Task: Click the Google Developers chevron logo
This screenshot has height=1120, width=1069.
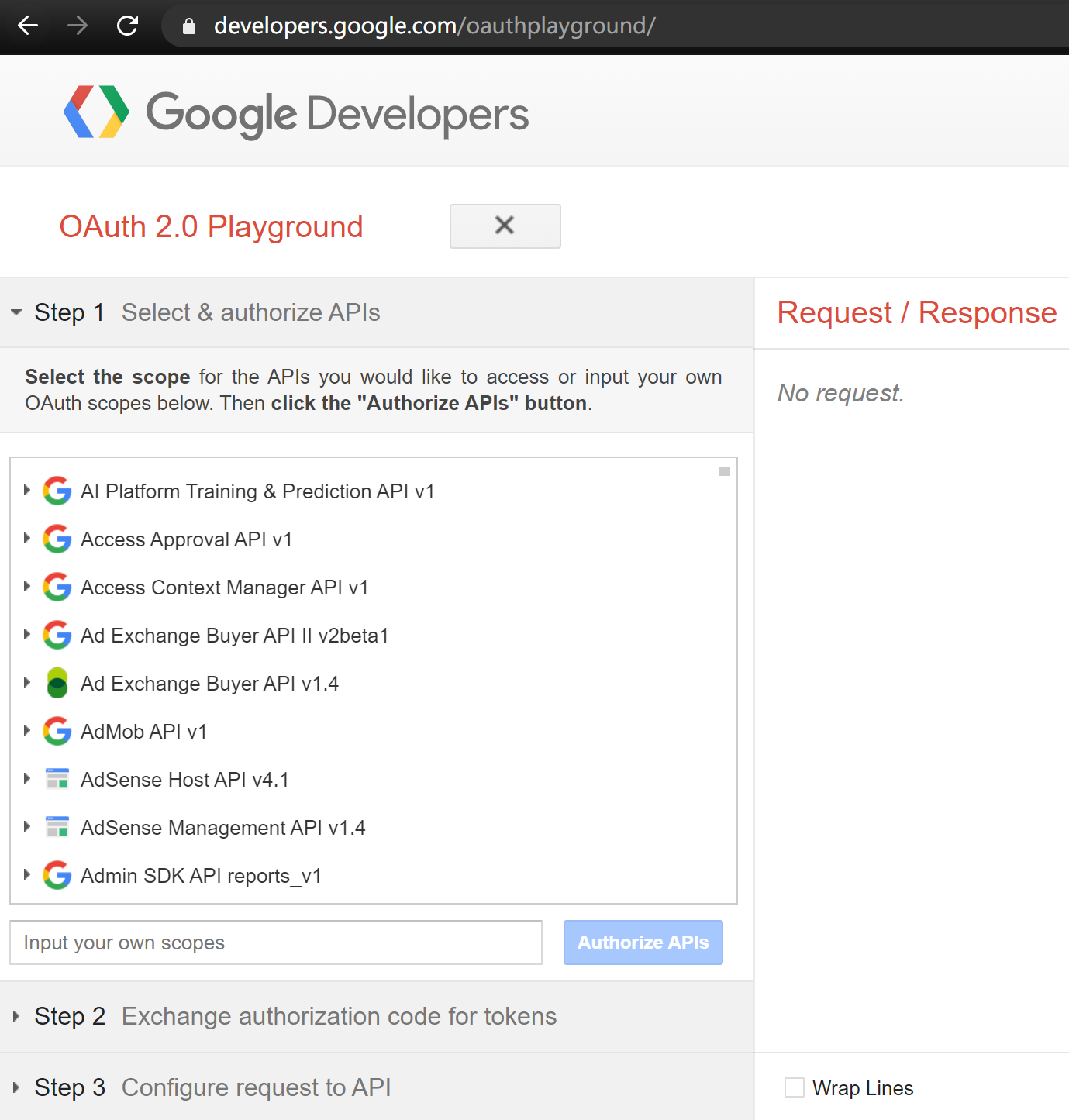Action: [96, 112]
